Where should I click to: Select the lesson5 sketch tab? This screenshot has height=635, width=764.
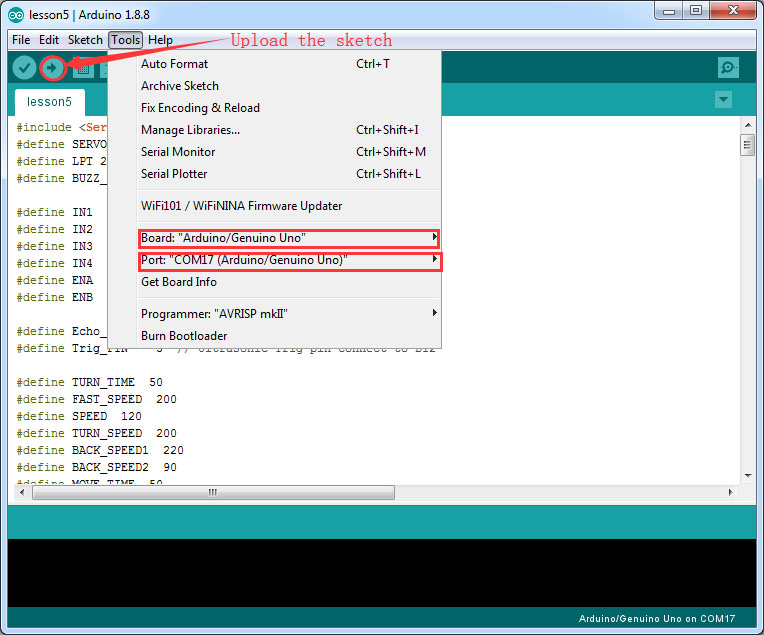click(49, 102)
